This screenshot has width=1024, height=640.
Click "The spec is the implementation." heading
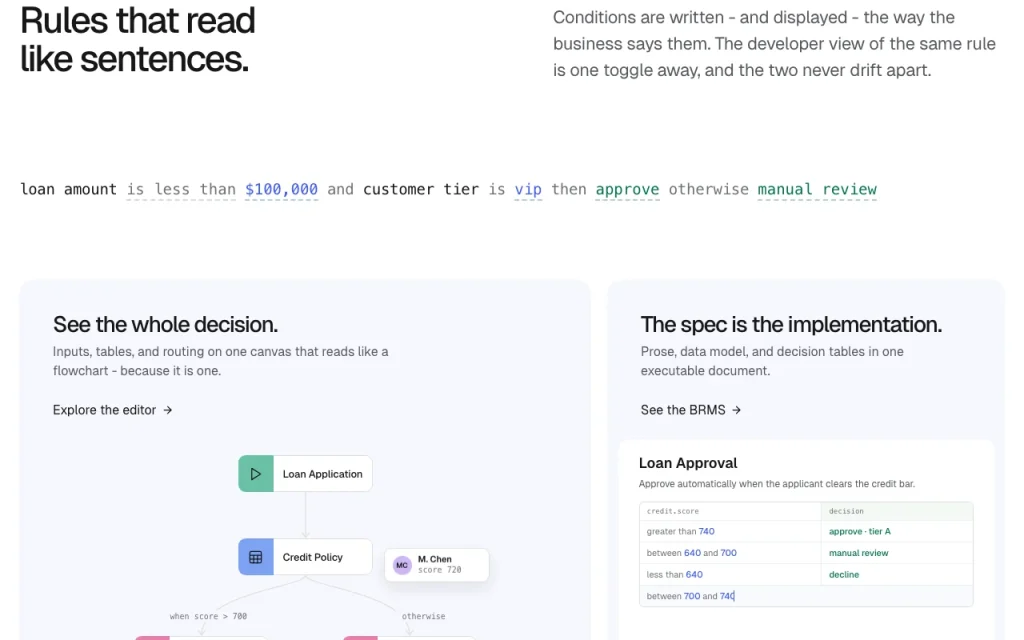[x=791, y=325]
